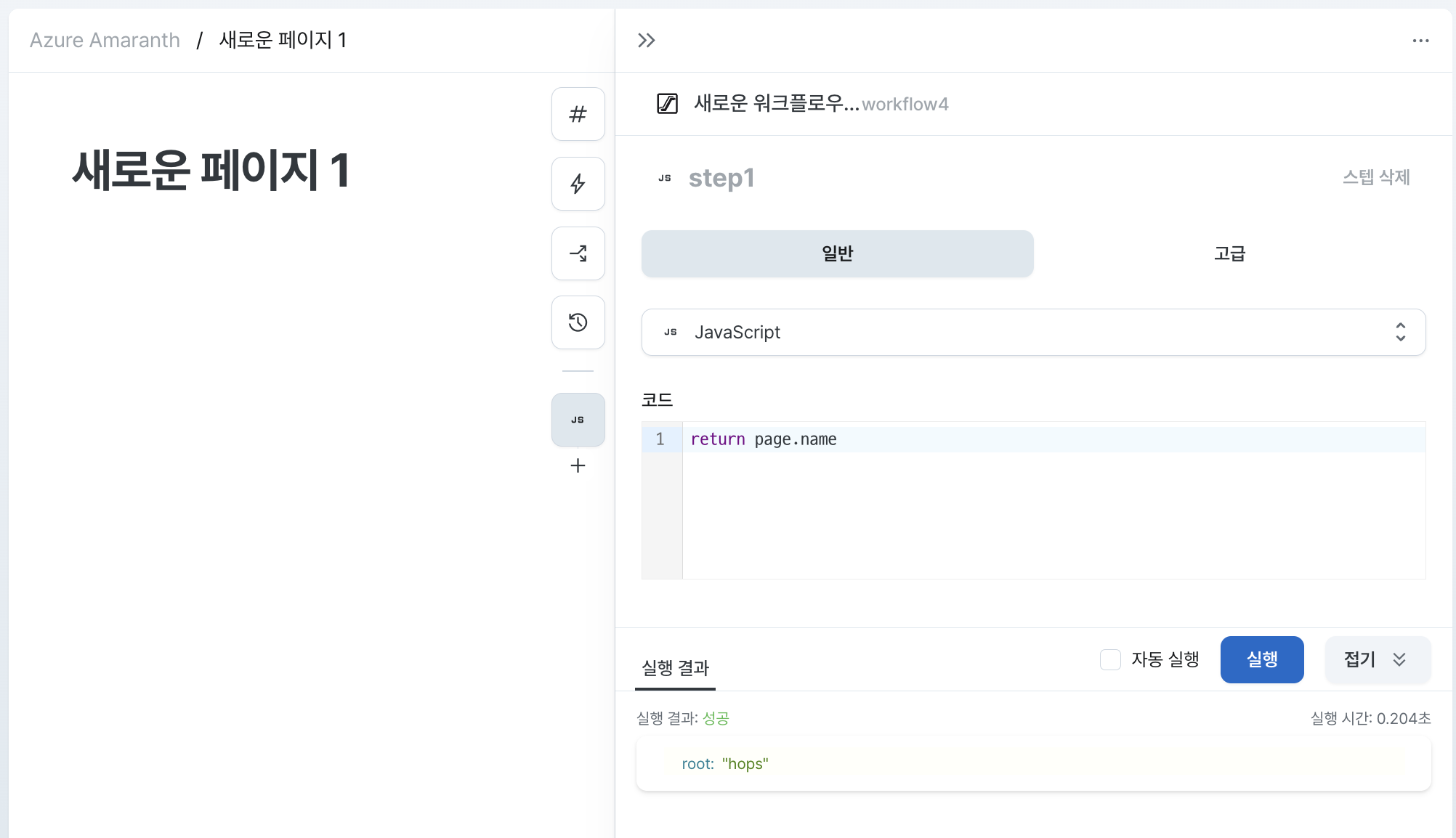The height and width of the screenshot is (838, 1456).
Task: Click into the code editor line 1
Action: [1053, 439]
